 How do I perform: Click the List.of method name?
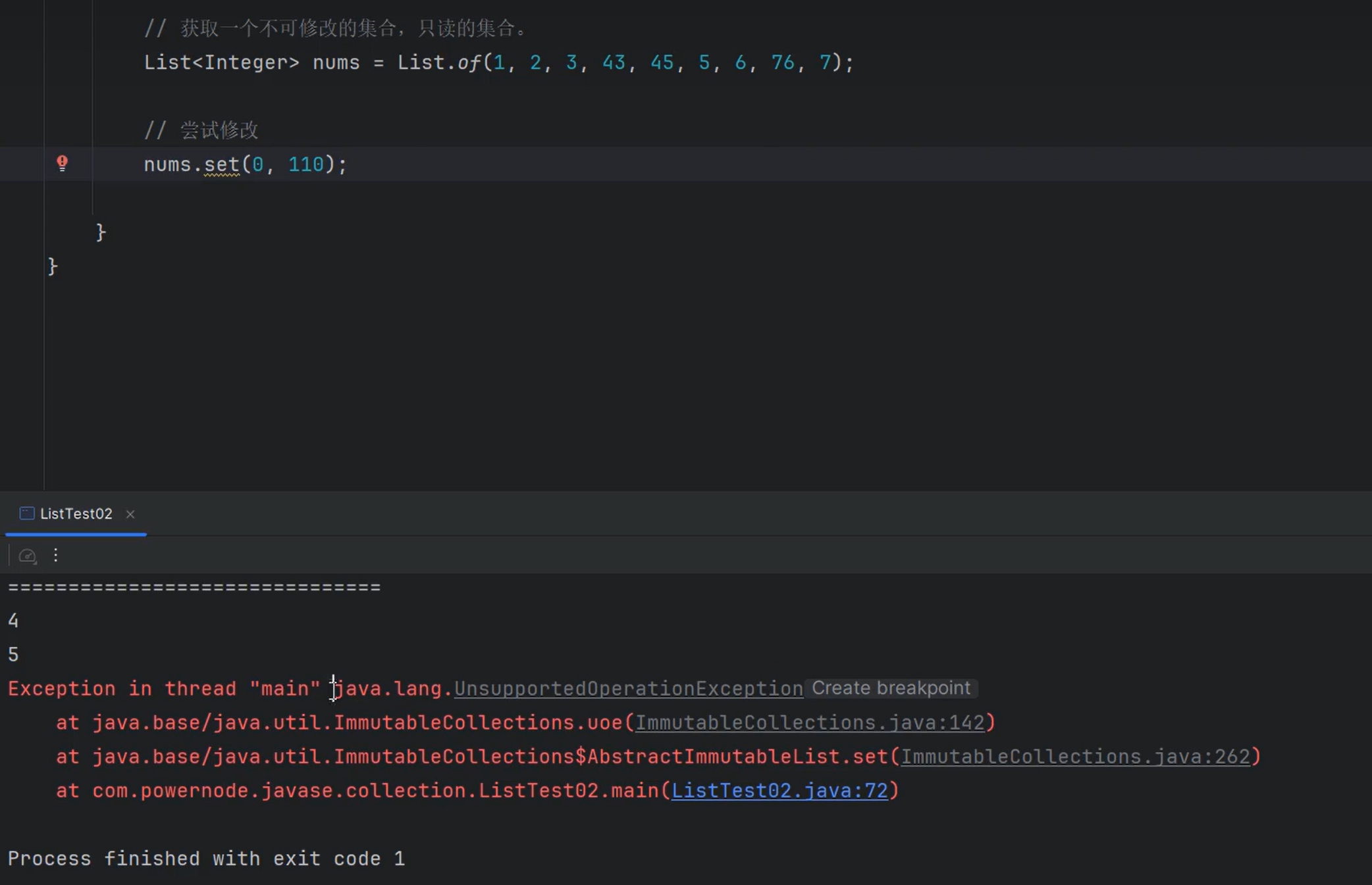click(469, 63)
